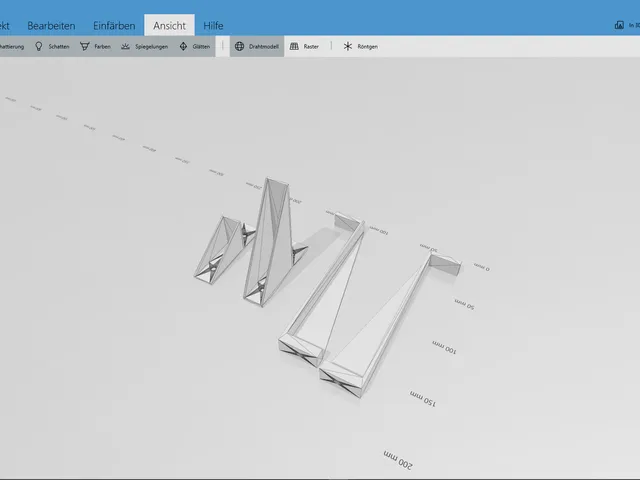Open the picture icon at top right

tap(619, 25)
